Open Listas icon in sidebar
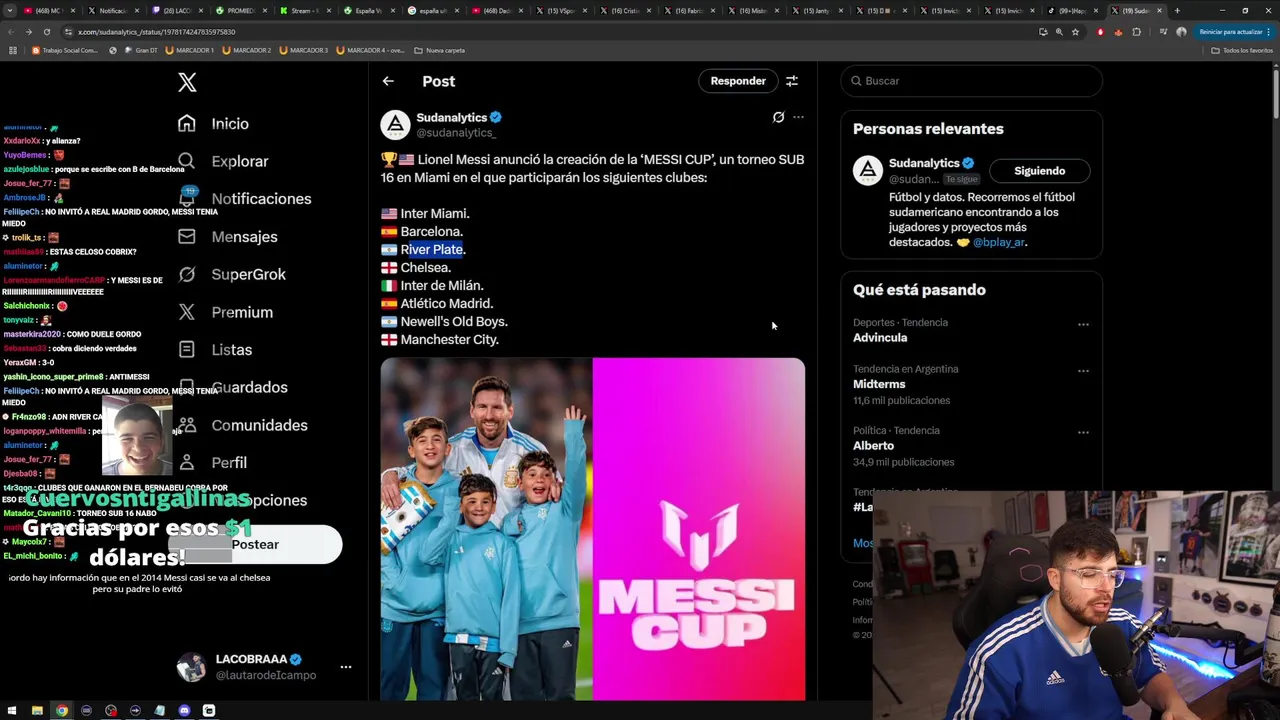Screen dimensions: 1280x720 187,349
